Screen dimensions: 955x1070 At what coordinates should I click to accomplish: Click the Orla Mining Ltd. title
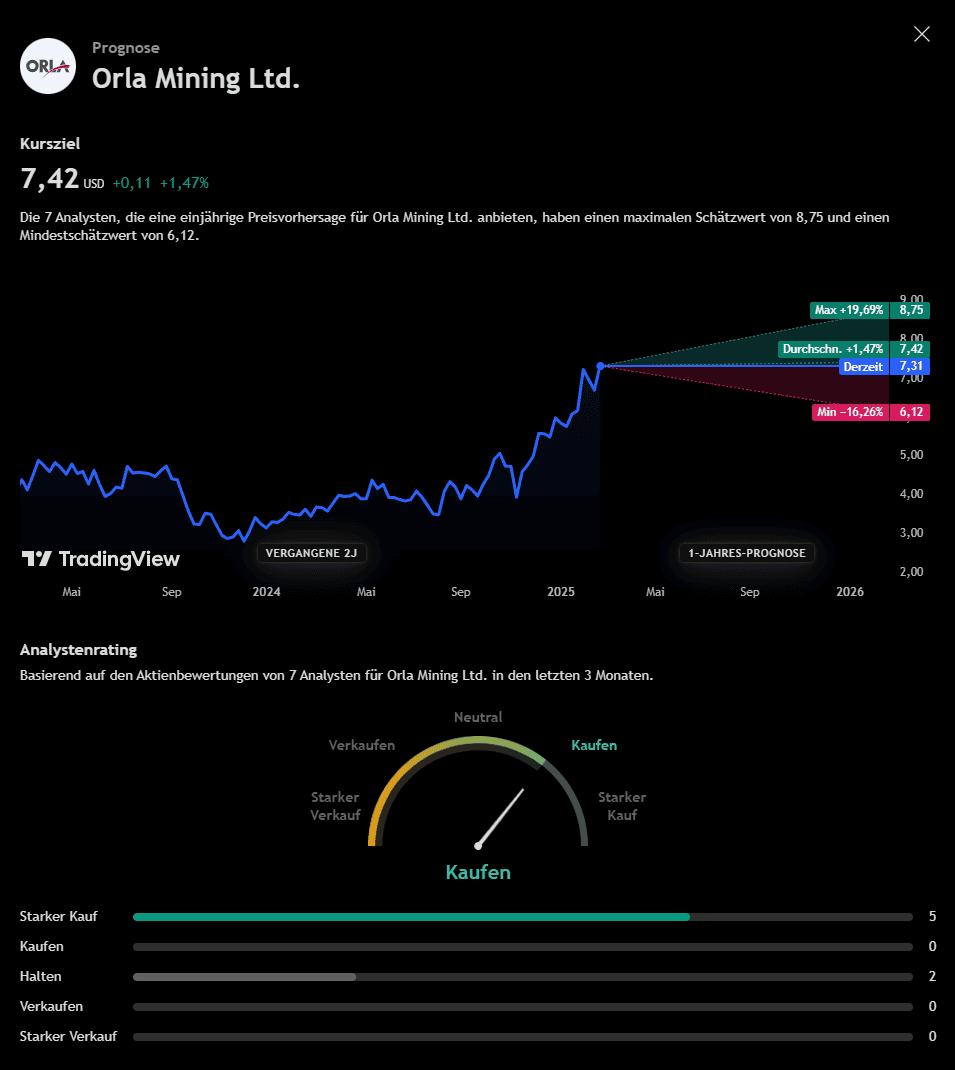point(196,78)
